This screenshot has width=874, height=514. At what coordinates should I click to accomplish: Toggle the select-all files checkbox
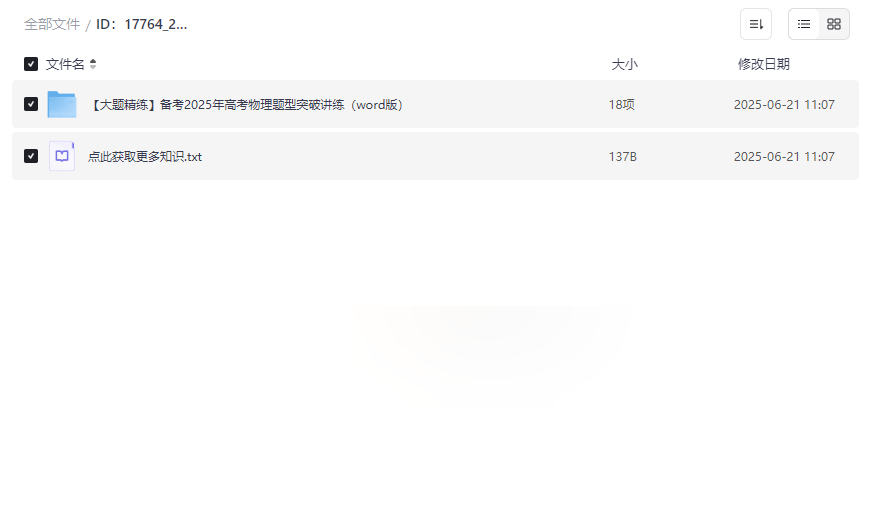click(31, 64)
